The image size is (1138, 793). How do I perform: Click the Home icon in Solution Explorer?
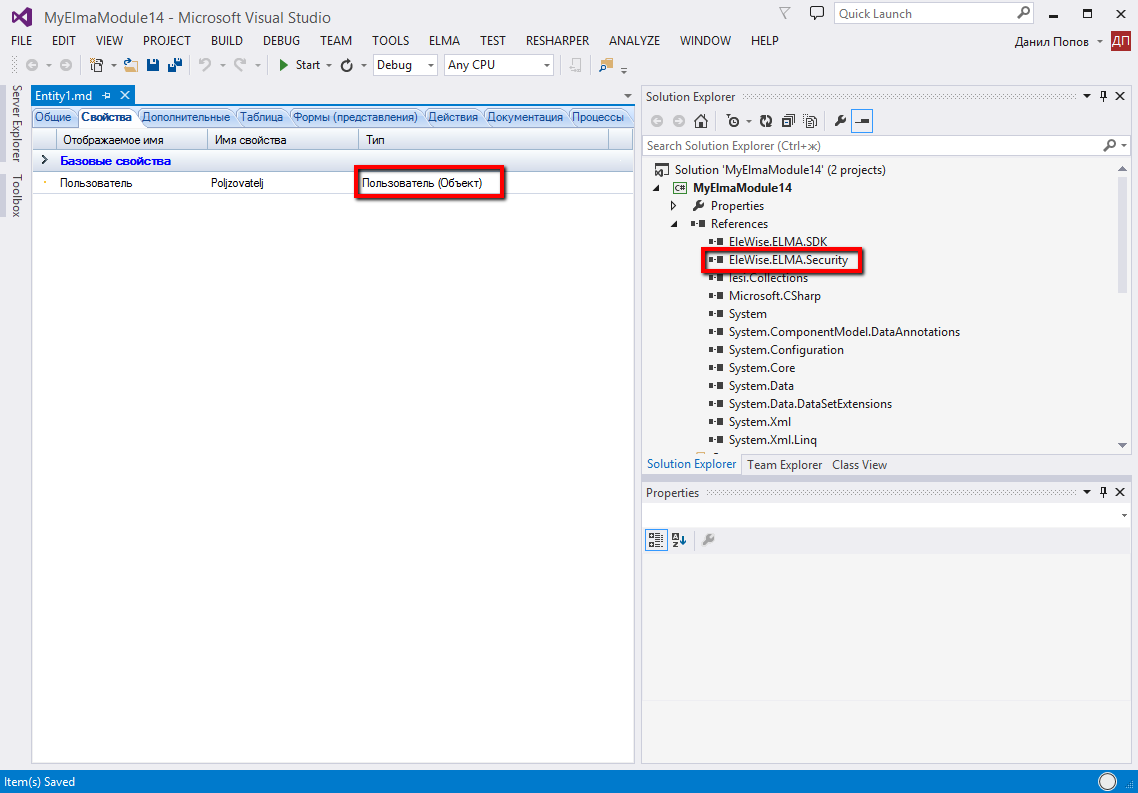(x=701, y=121)
